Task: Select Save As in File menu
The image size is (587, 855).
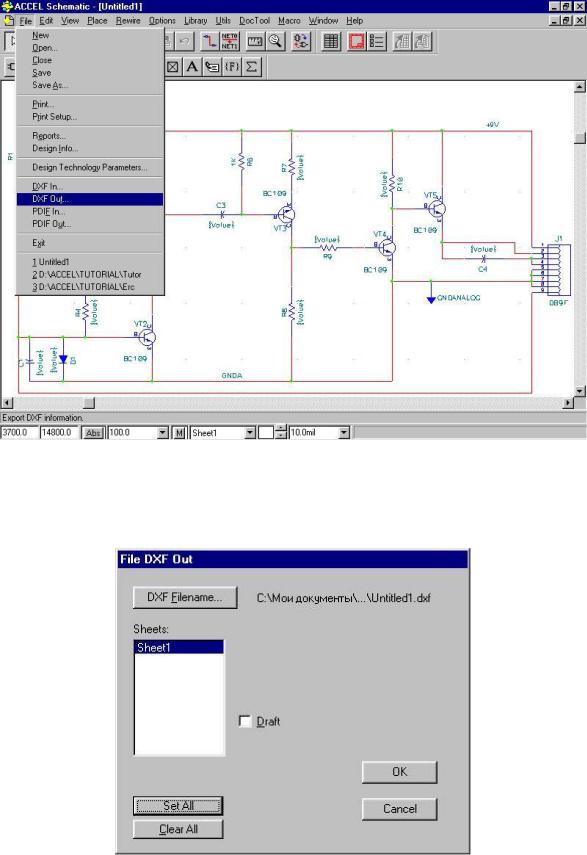Action: point(90,85)
